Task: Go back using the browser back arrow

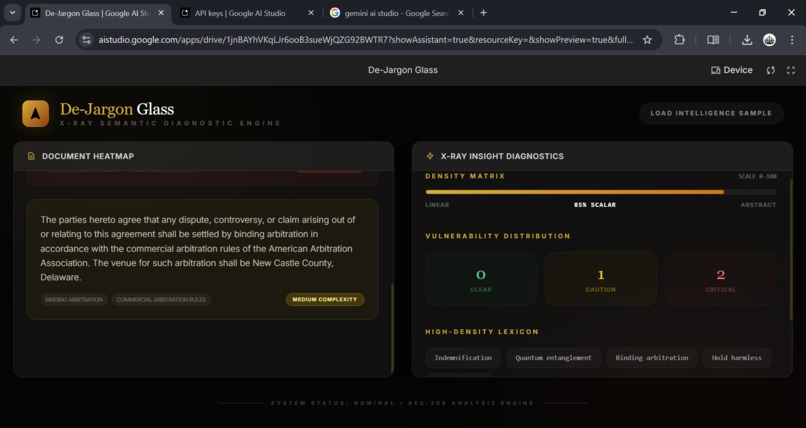Action: point(14,40)
